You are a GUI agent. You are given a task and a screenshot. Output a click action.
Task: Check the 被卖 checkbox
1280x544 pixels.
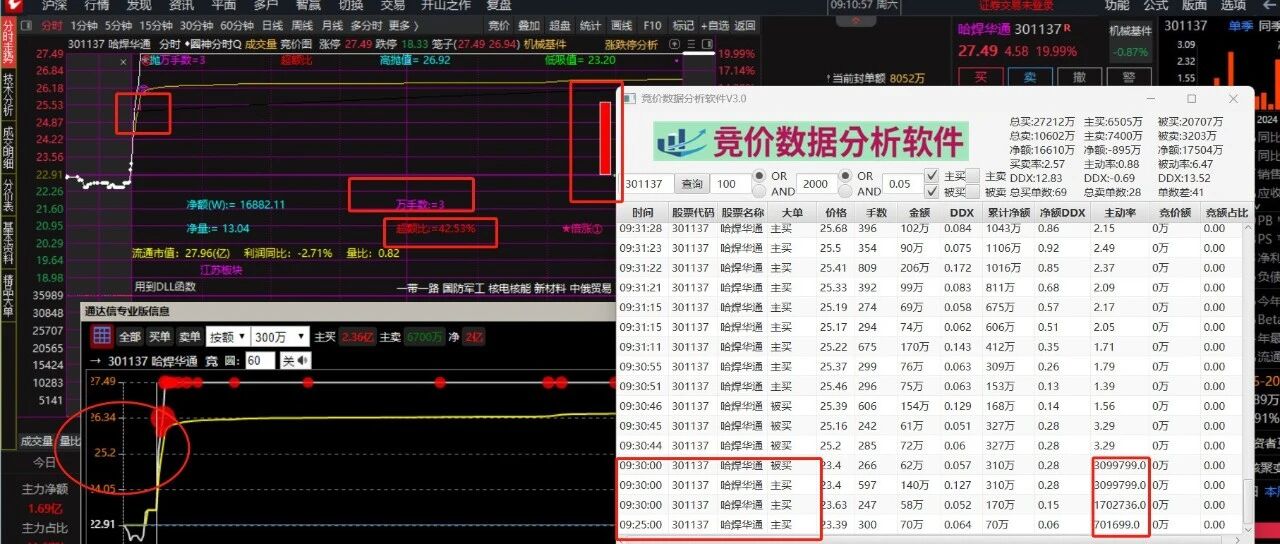pyautogui.click(x=975, y=192)
